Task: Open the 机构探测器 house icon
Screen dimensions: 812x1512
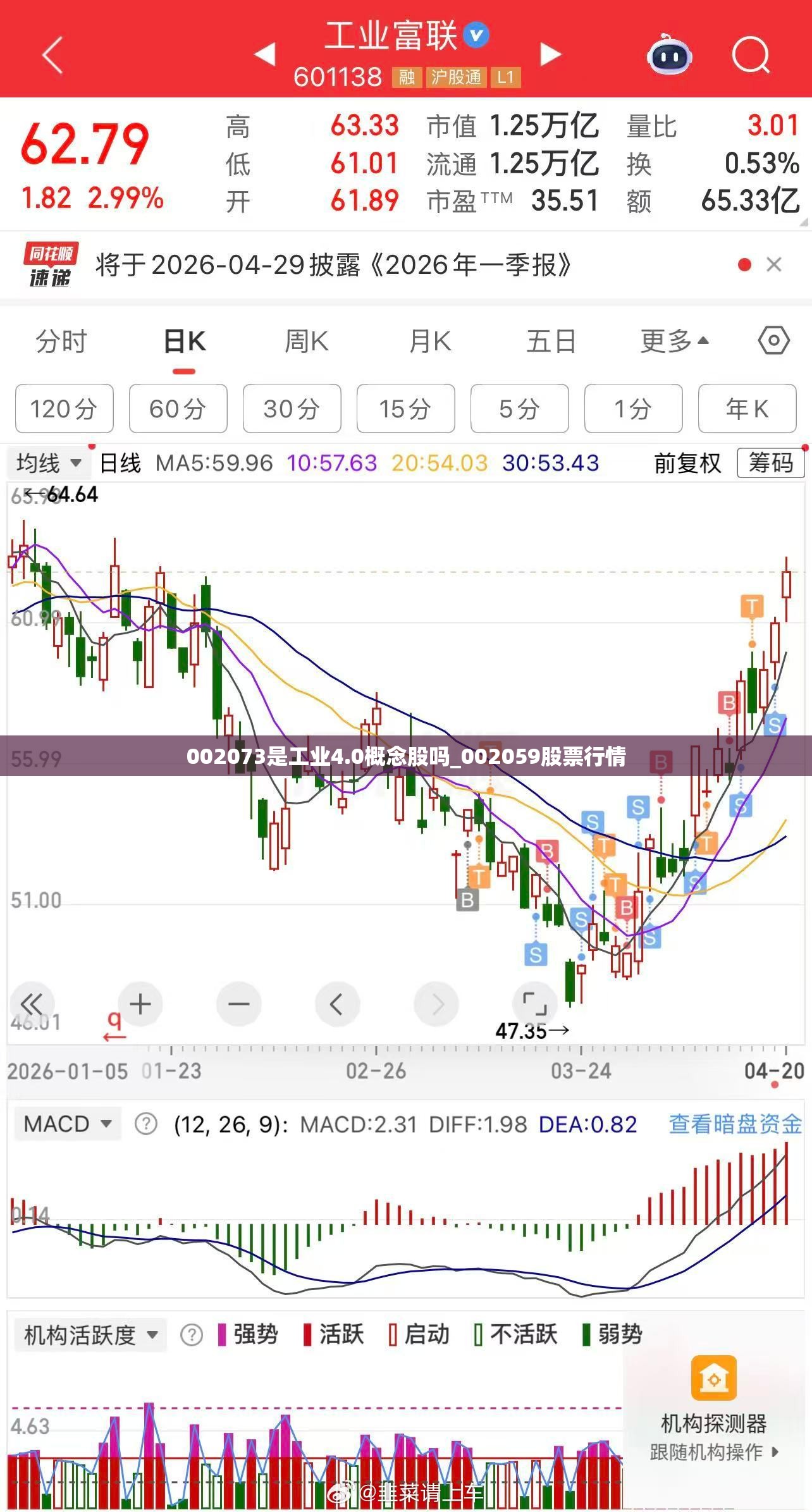Action: pos(714,1378)
